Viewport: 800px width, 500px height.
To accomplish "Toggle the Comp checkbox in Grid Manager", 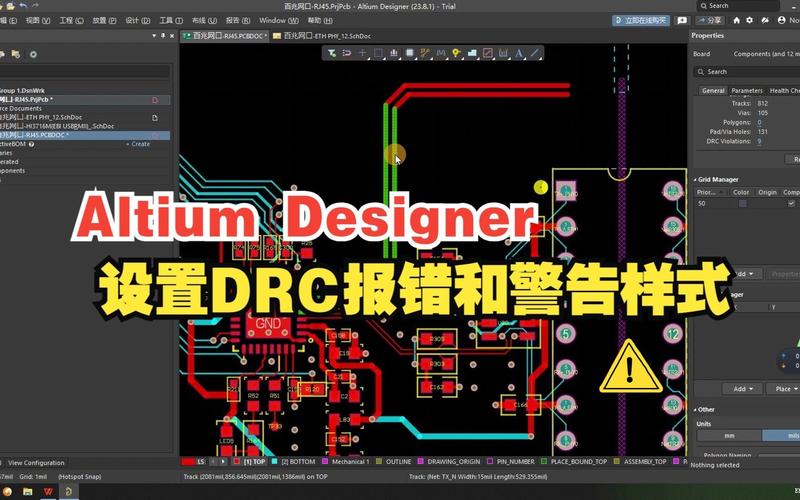I will click(791, 204).
